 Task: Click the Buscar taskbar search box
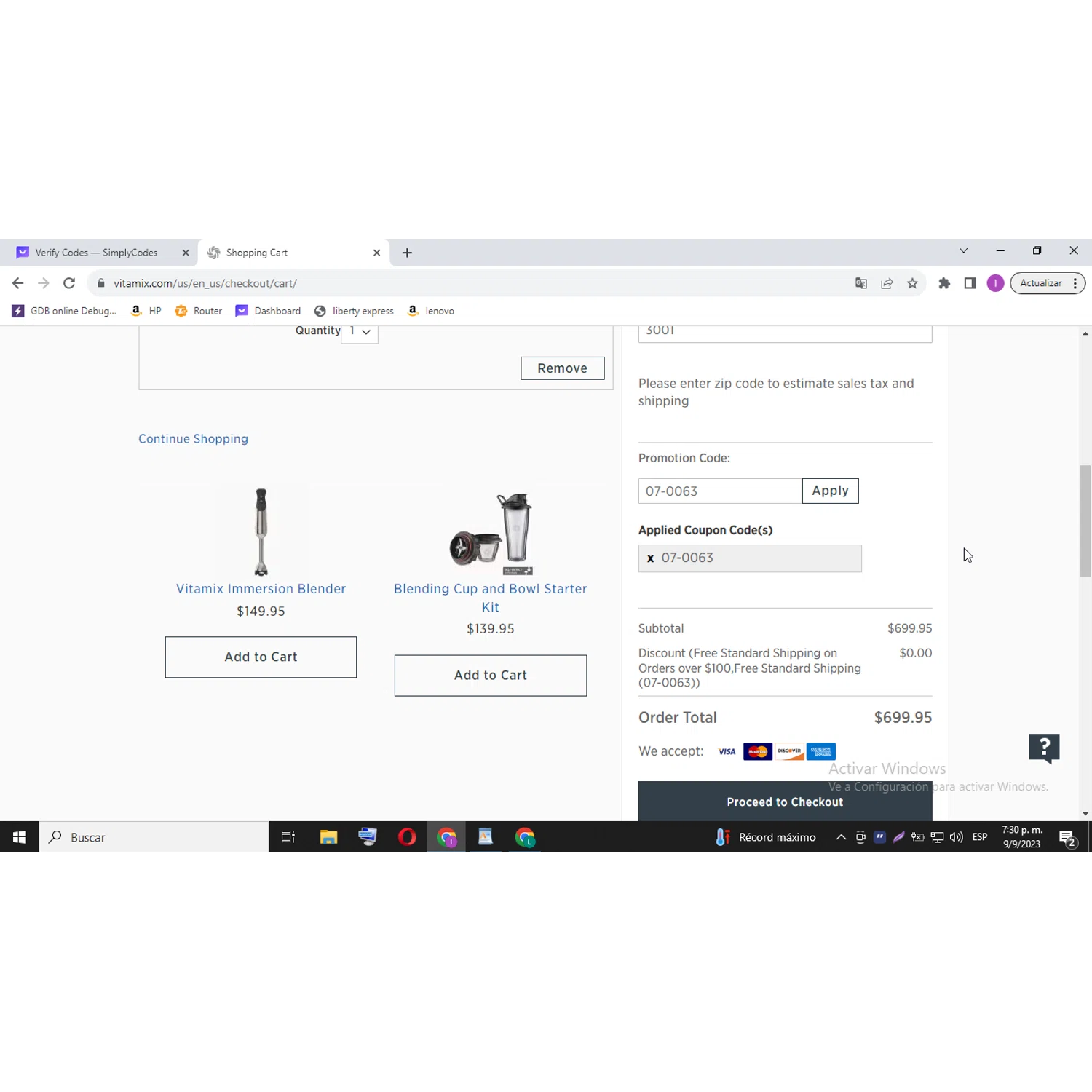coord(154,837)
